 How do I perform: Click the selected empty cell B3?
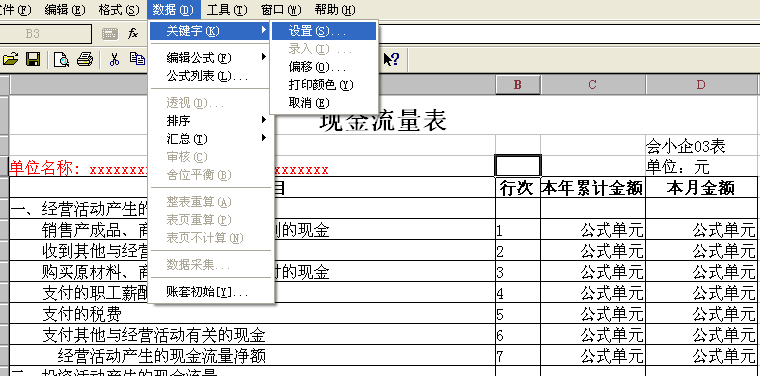(x=518, y=166)
